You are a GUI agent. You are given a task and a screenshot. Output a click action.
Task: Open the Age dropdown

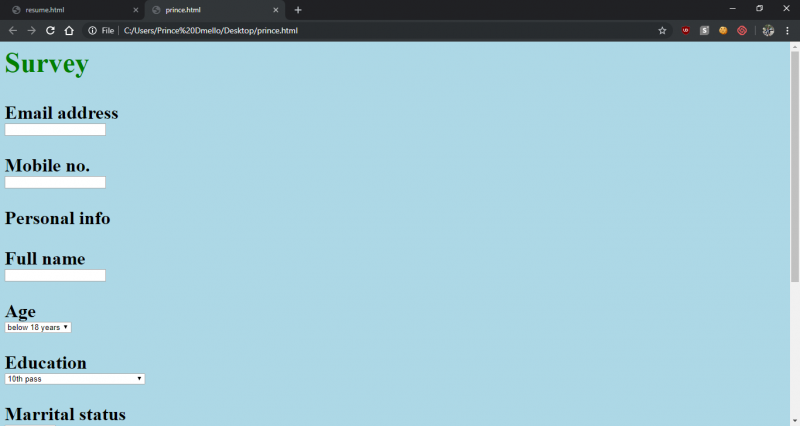(38, 327)
